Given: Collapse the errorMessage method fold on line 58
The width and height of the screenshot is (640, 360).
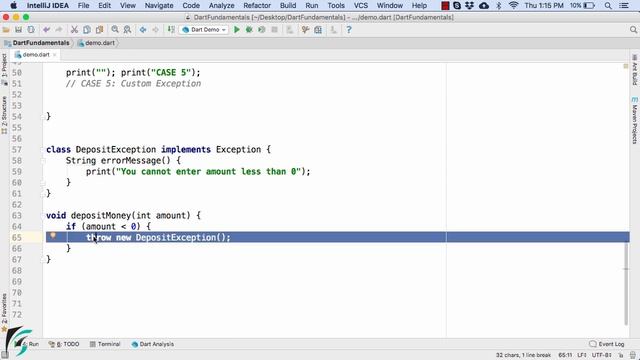Looking at the screenshot, I should tap(43, 160).
